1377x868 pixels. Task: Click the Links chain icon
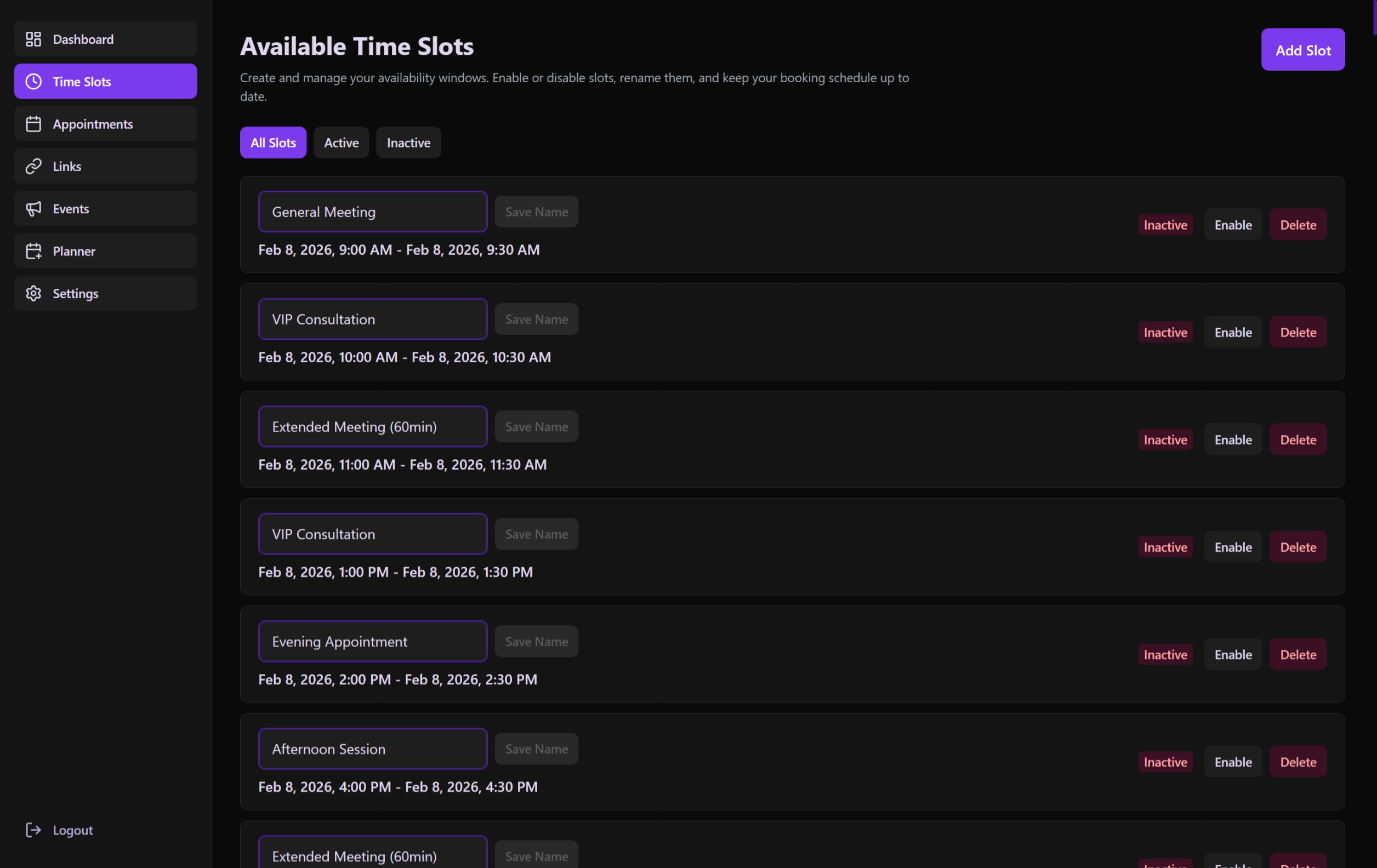(33, 166)
